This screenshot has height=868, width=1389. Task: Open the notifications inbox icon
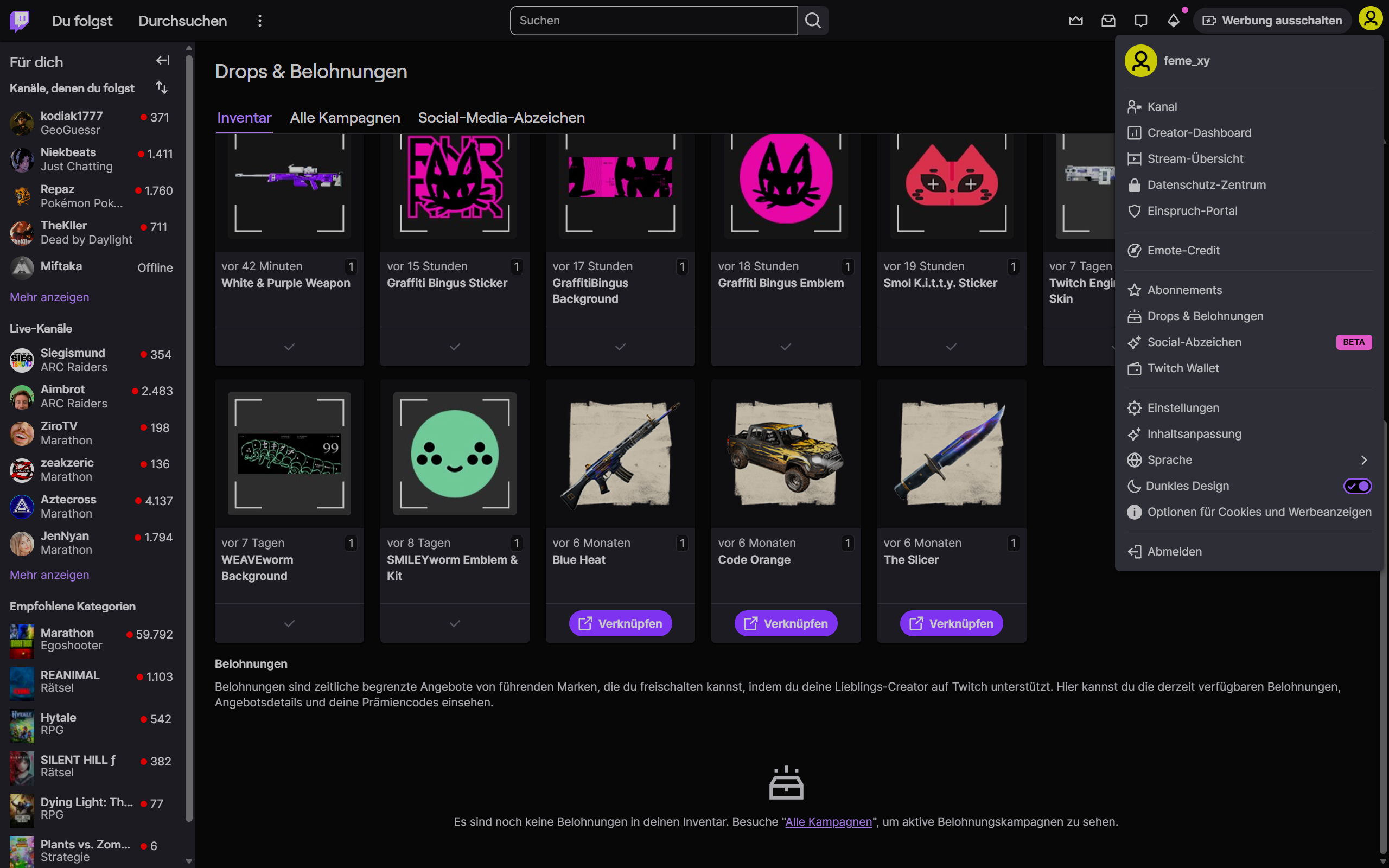pos(1108,21)
